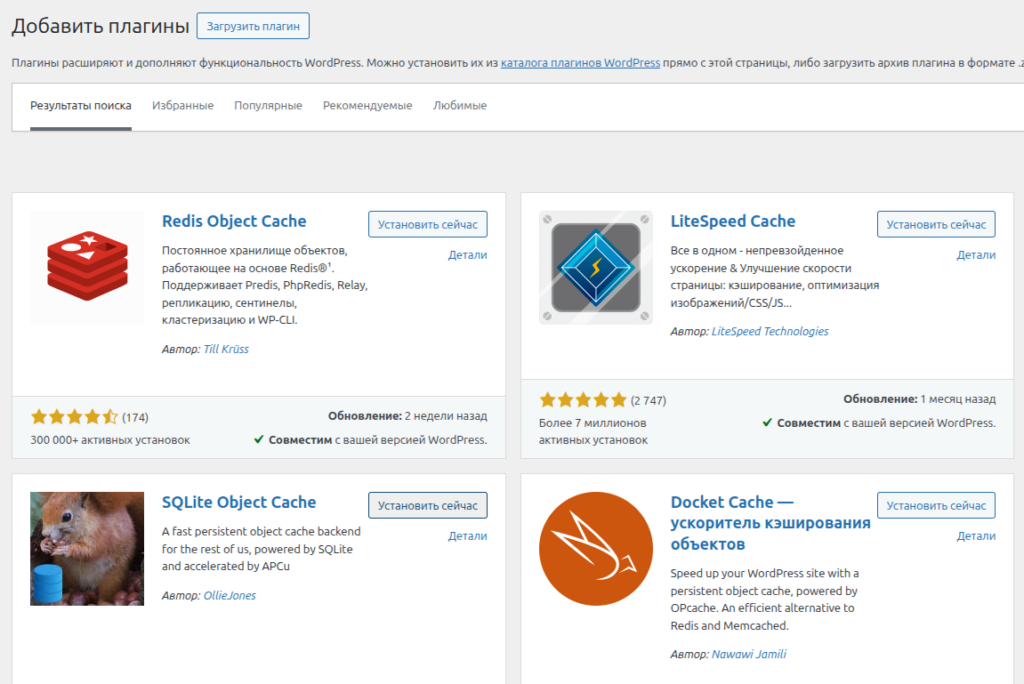Open author Till Krüss link
Image resolution: width=1024 pixels, height=684 pixels.
(x=226, y=349)
